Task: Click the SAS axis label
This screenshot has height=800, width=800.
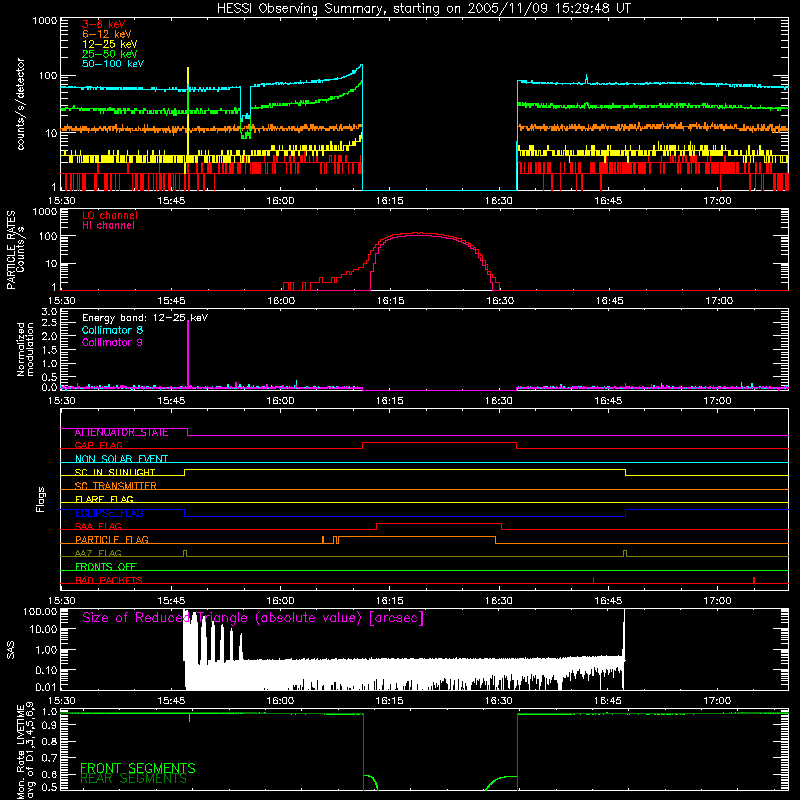Action: point(10,650)
